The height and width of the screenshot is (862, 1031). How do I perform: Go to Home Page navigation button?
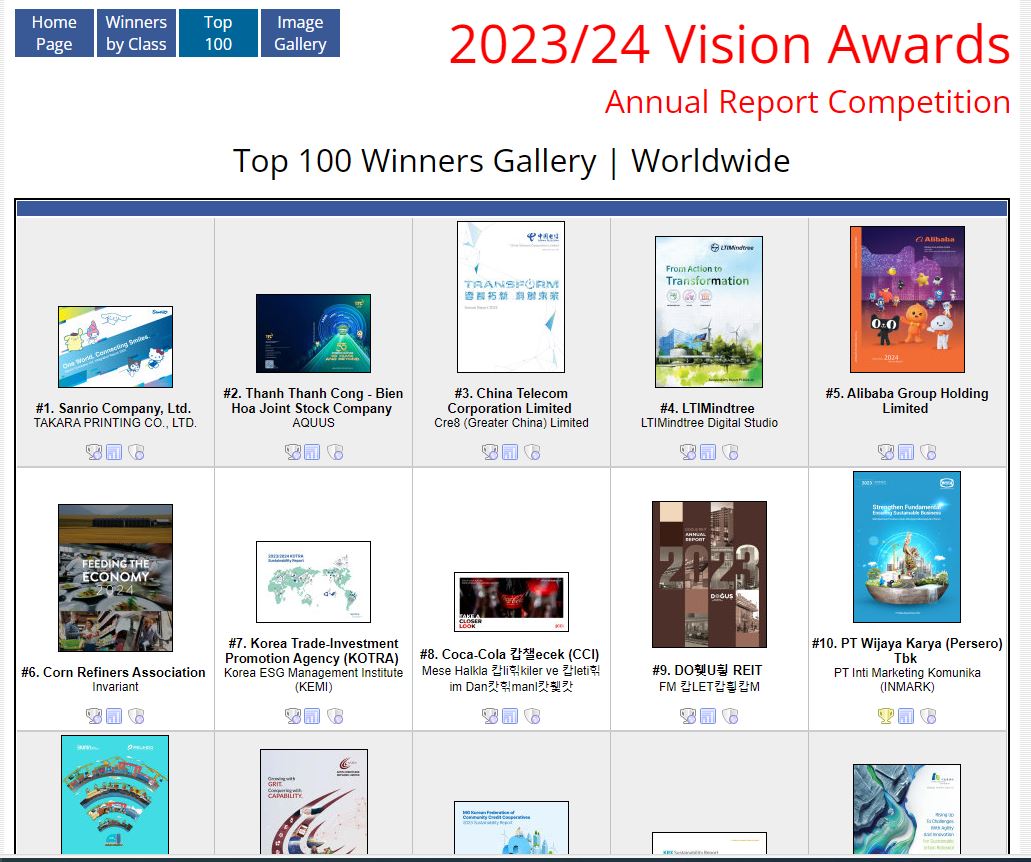tap(54, 33)
